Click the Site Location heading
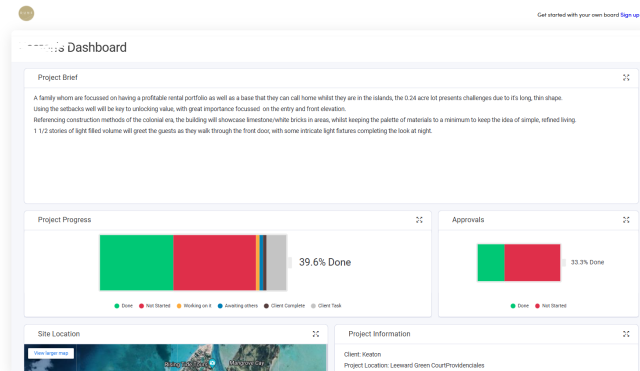 tap(59, 334)
